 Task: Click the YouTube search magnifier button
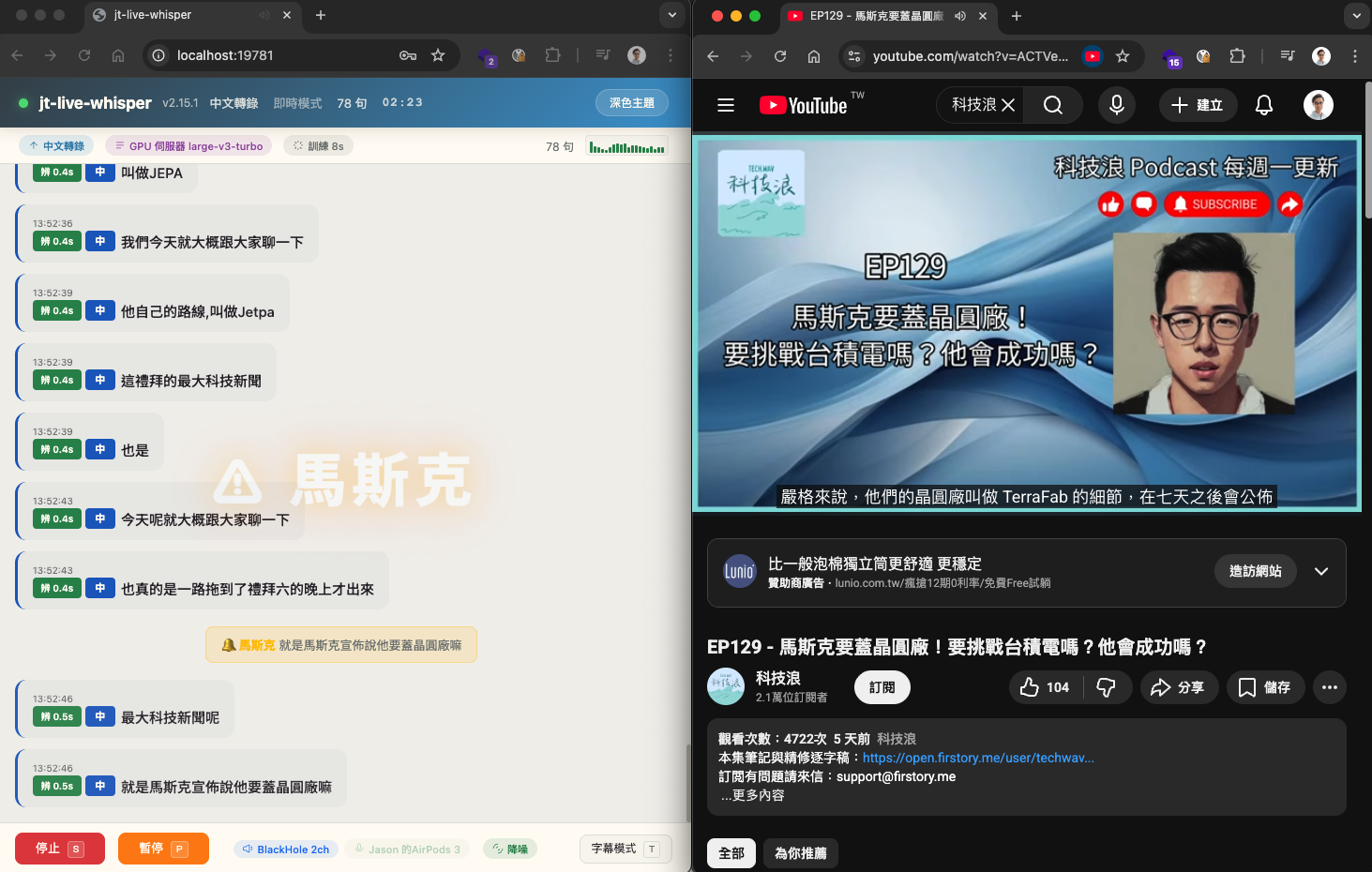click(1053, 105)
